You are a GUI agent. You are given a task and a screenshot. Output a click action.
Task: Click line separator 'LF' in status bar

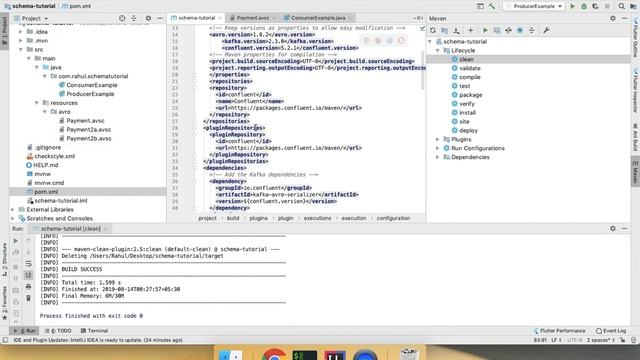[x=556, y=340]
